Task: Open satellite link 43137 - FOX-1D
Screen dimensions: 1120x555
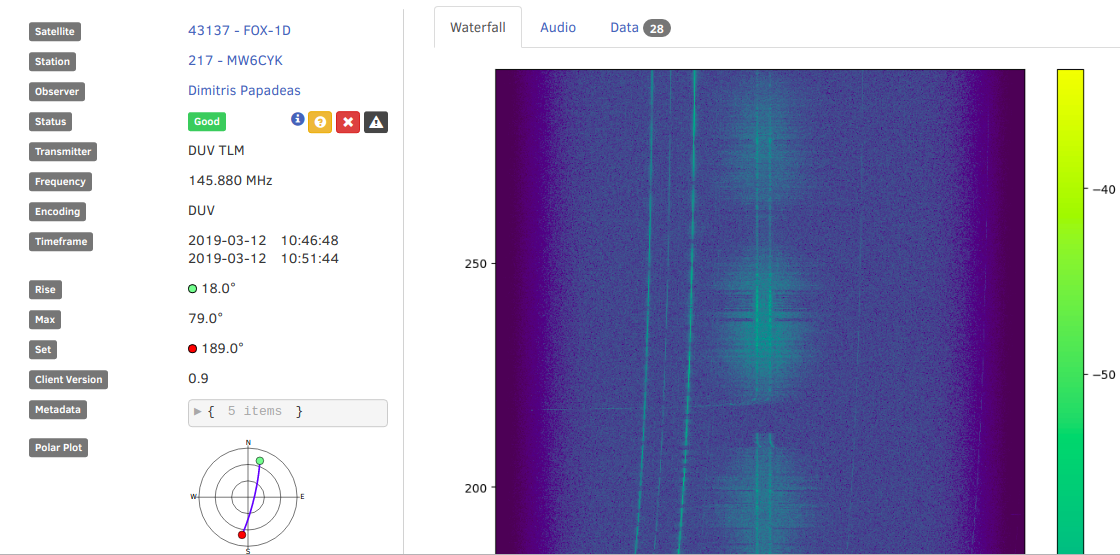Action: (x=239, y=31)
